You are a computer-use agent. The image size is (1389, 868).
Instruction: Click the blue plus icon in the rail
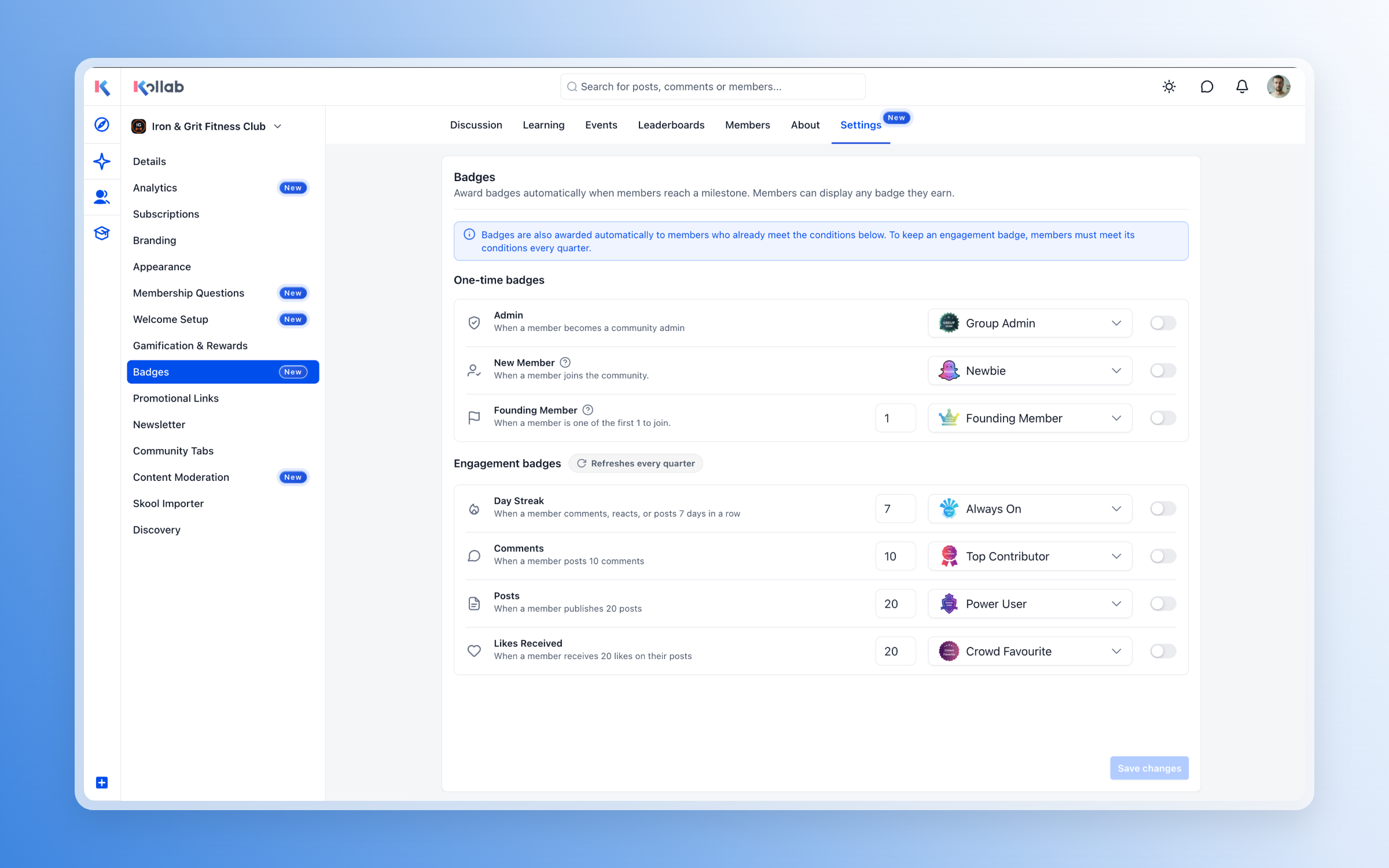(102, 782)
